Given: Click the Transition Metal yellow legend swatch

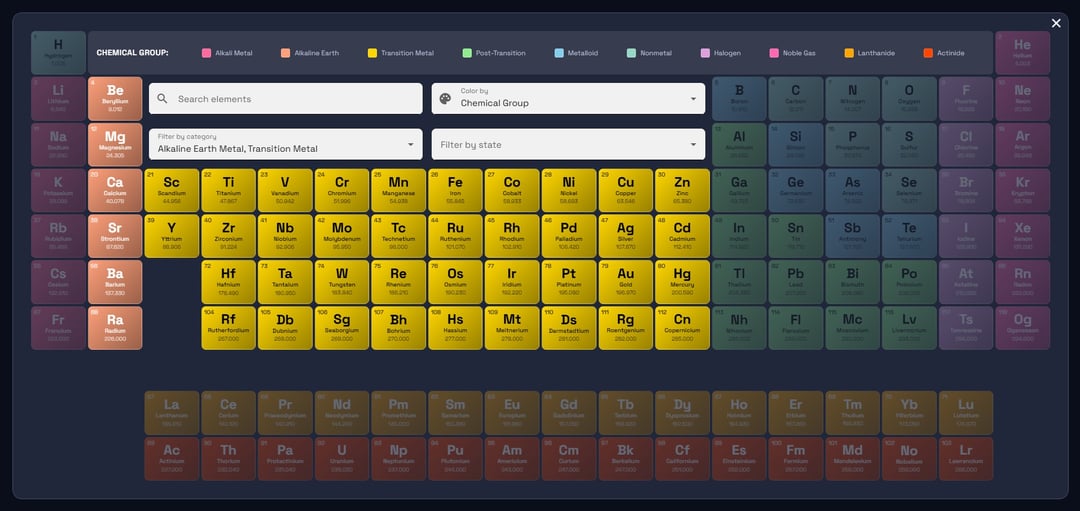Looking at the screenshot, I should pos(373,53).
